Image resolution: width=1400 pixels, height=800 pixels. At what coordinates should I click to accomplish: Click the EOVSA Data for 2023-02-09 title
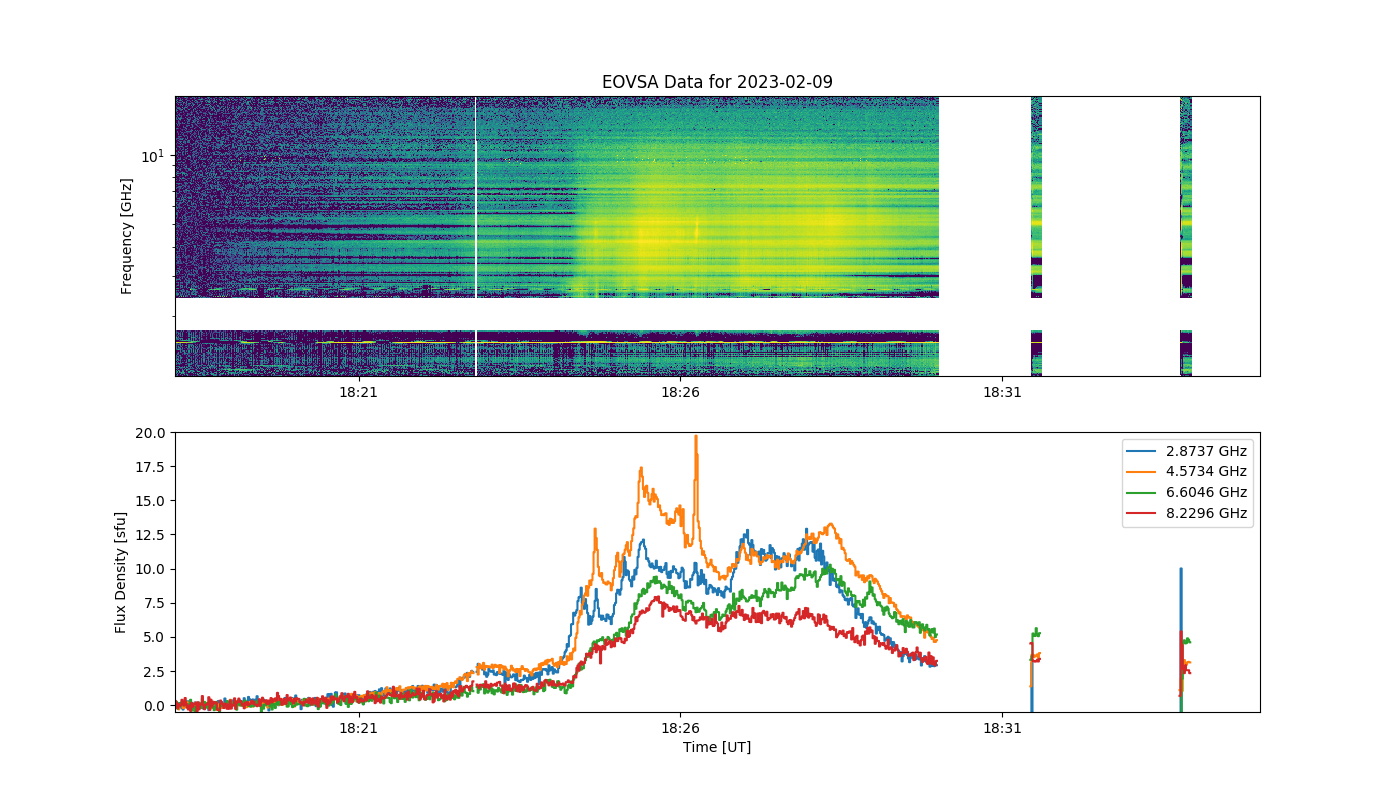click(x=717, y=82)
